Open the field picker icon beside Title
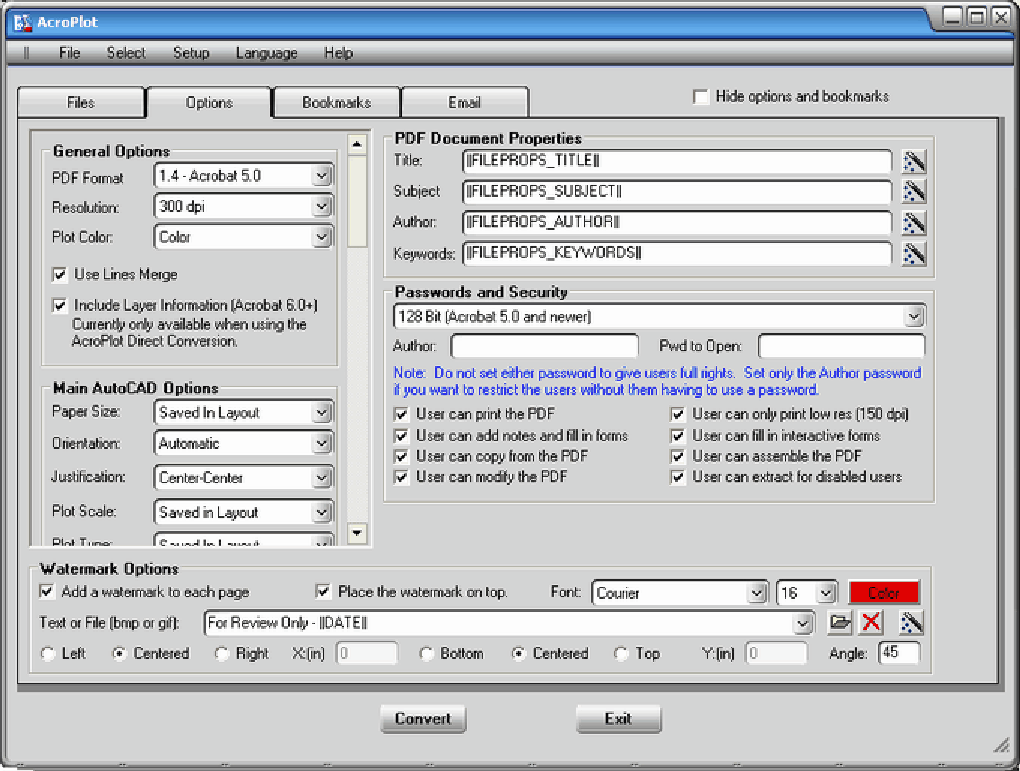 pyautogui.click(x=914, y=161)
